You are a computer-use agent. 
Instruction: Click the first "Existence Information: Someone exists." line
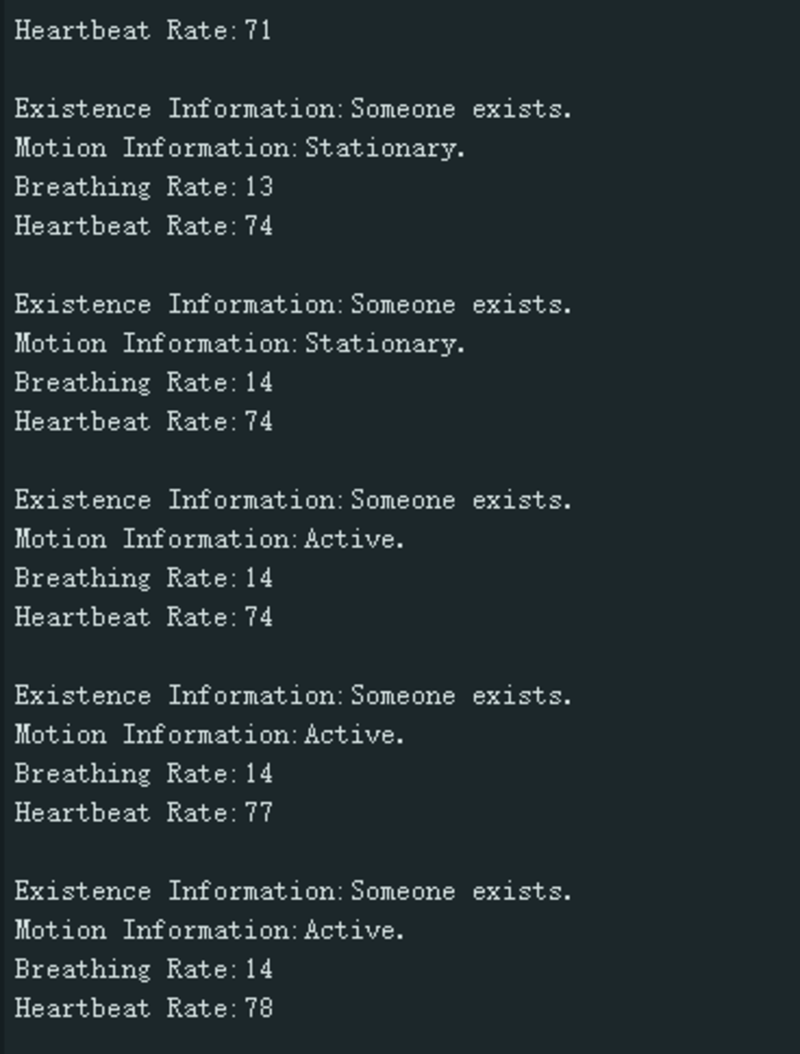(293, 109)
